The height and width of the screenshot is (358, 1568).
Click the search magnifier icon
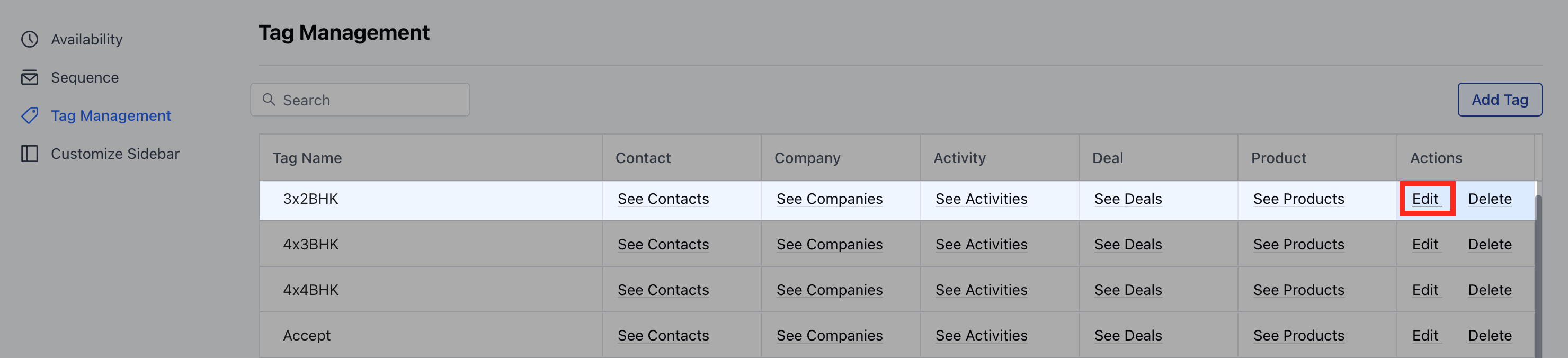point(269,99)
